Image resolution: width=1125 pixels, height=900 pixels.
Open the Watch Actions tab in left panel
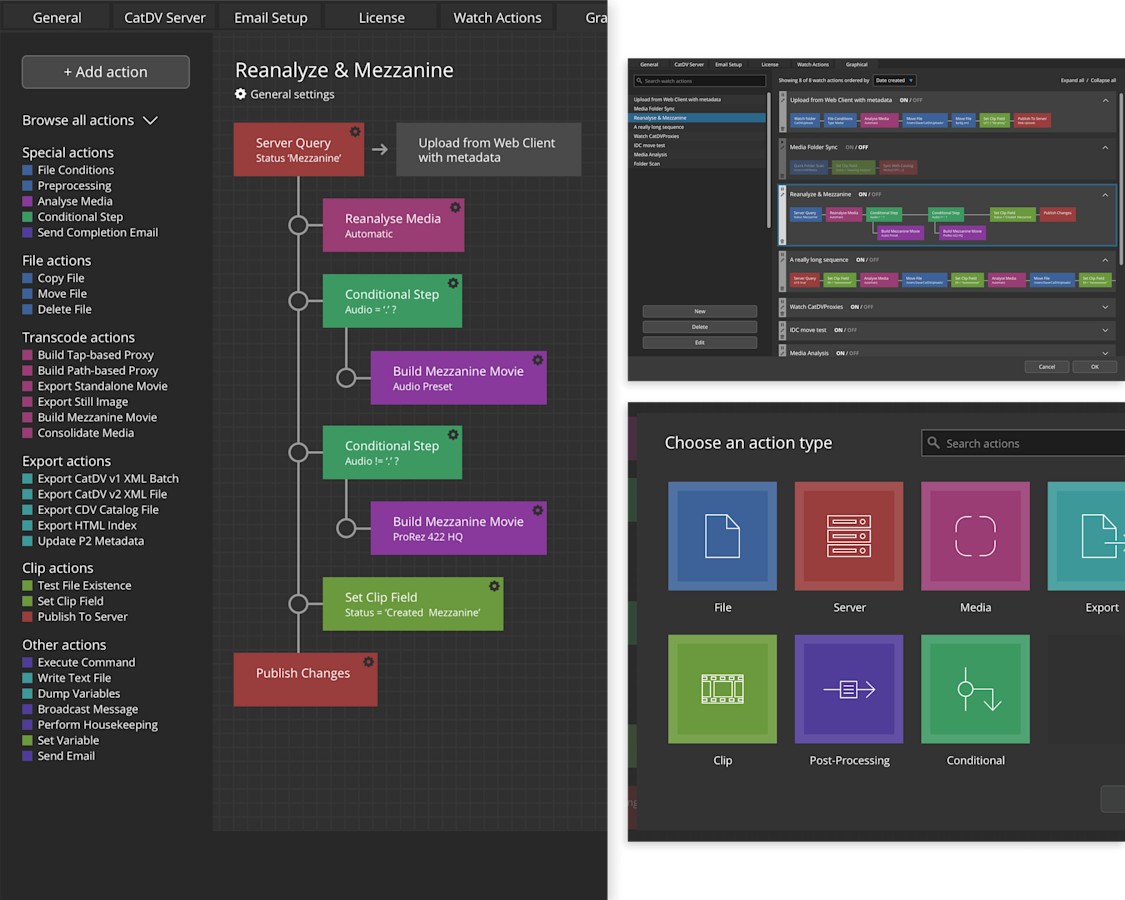pos(497,17)
